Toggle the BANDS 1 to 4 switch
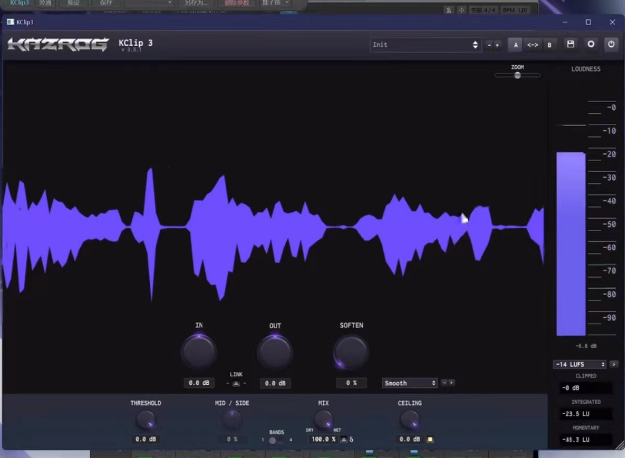Image resolution: width=625 pixels, height=458 pixels. 275,440
